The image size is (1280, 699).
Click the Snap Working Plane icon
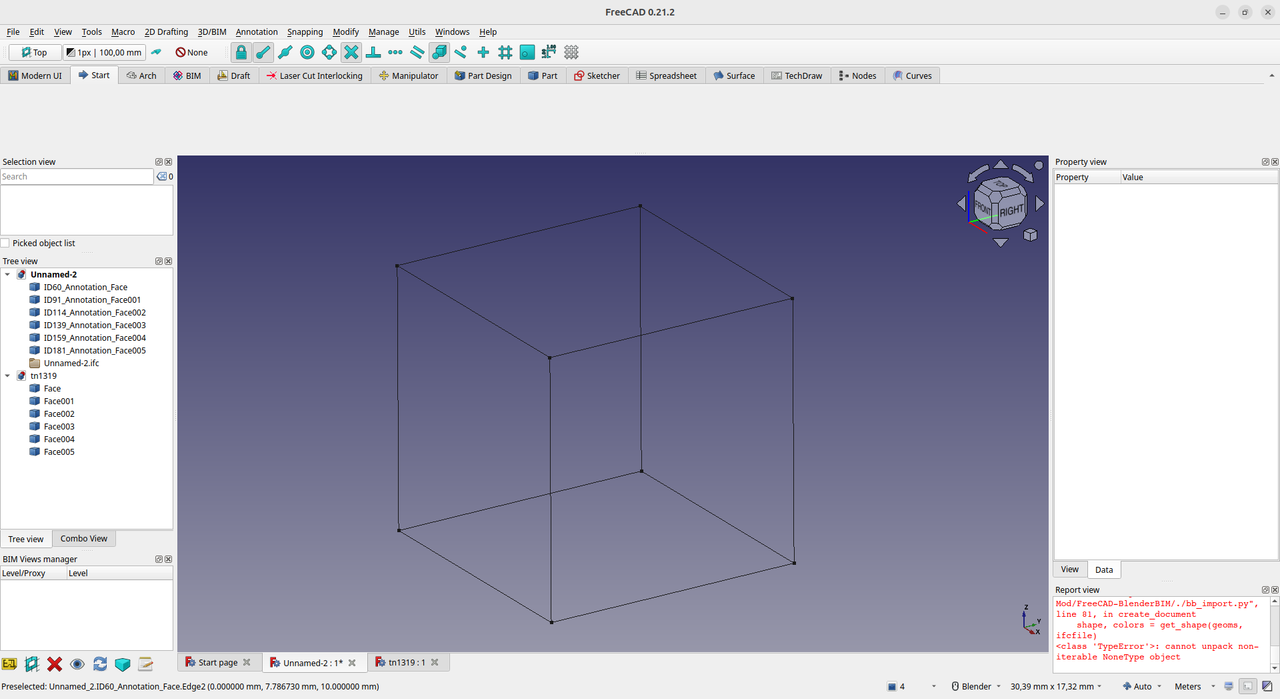click(527, 52)
